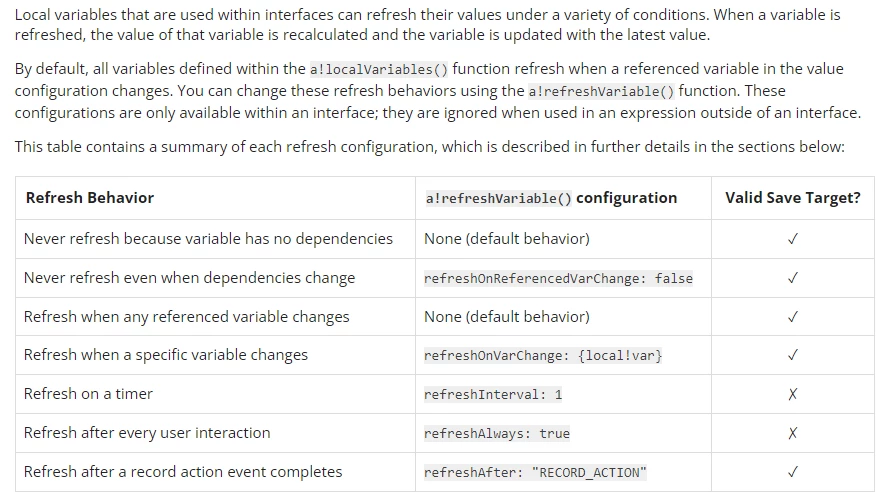Click Refresh after a record action event completes
The height and width of the screenshot is (502, 891).
coord(183,472)
